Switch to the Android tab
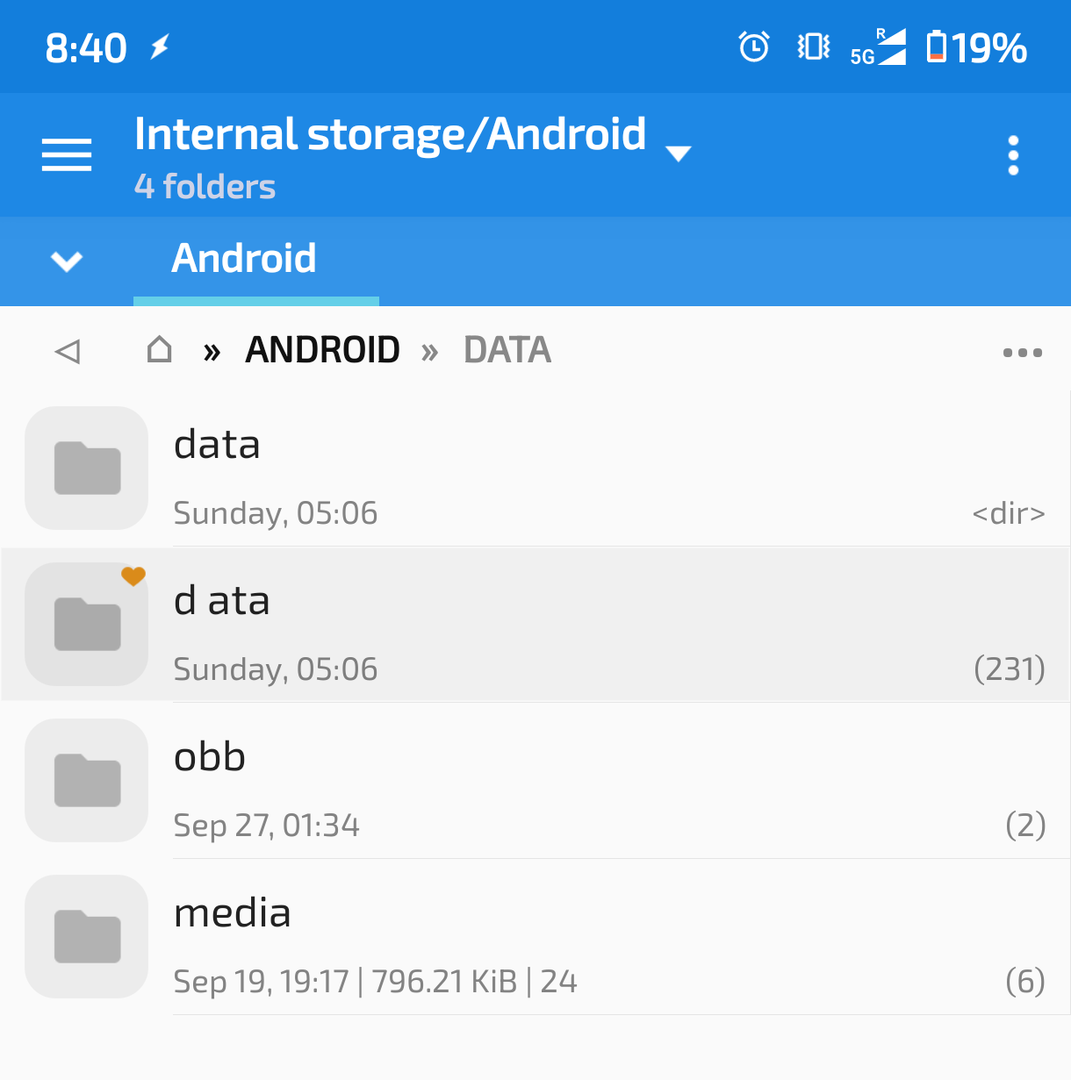1071x1080 pixels. [x=245, y=259]
